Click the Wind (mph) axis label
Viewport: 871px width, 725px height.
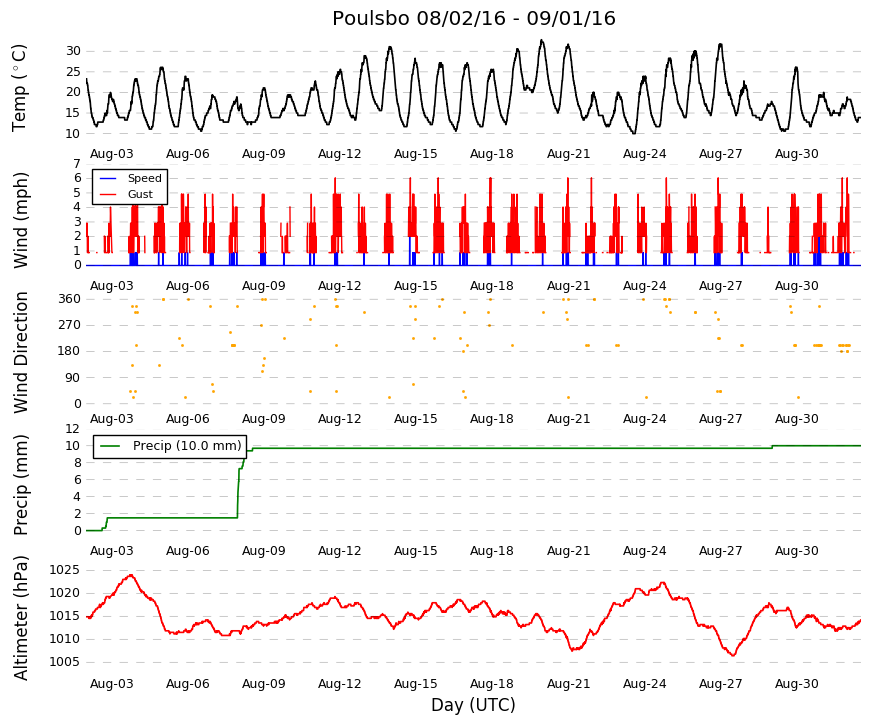pos(21,220)
